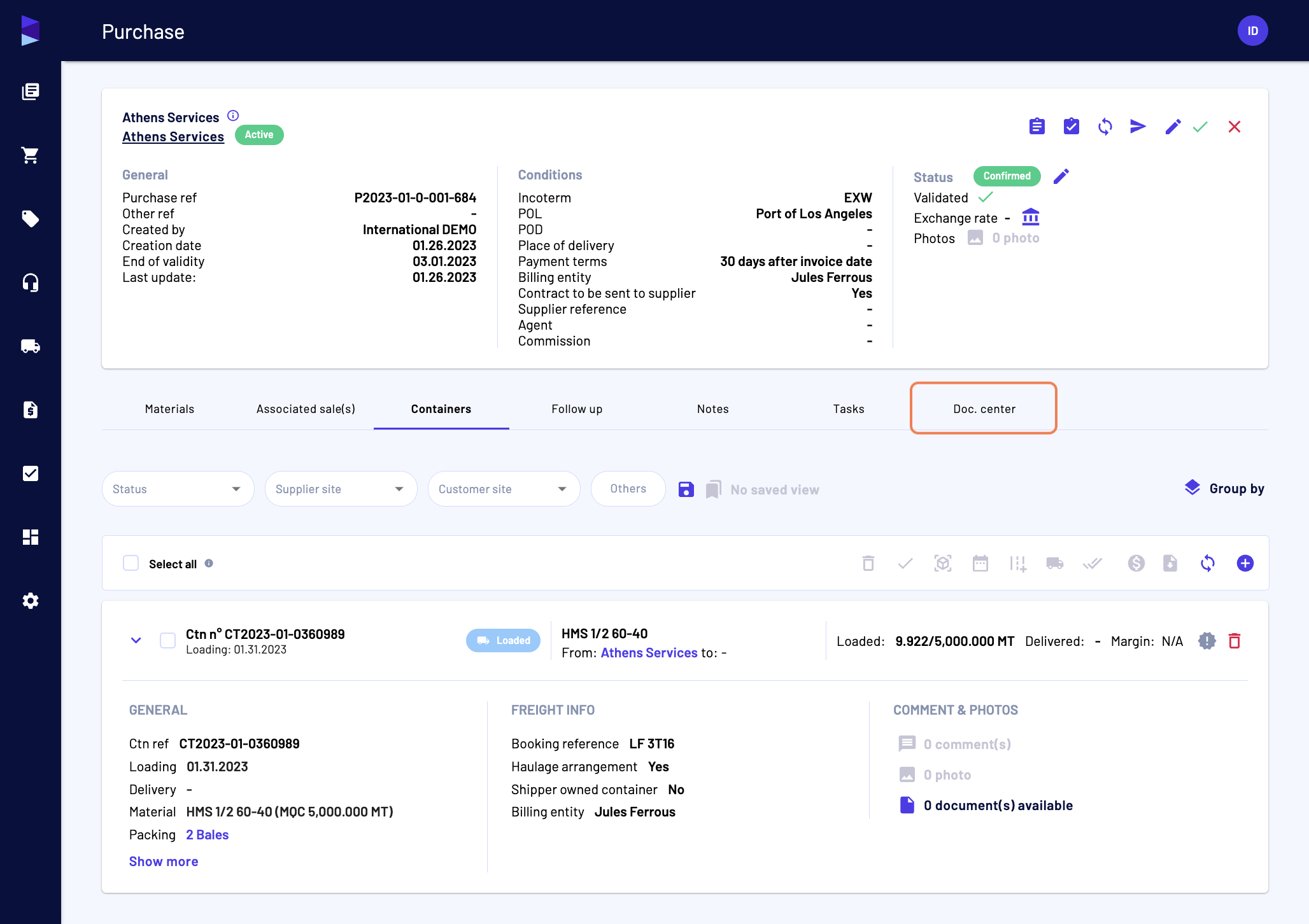The height and width of the screenshot is (924, 1309).
Task: Open the Status filter dropdown
Action: click(178, 489)
